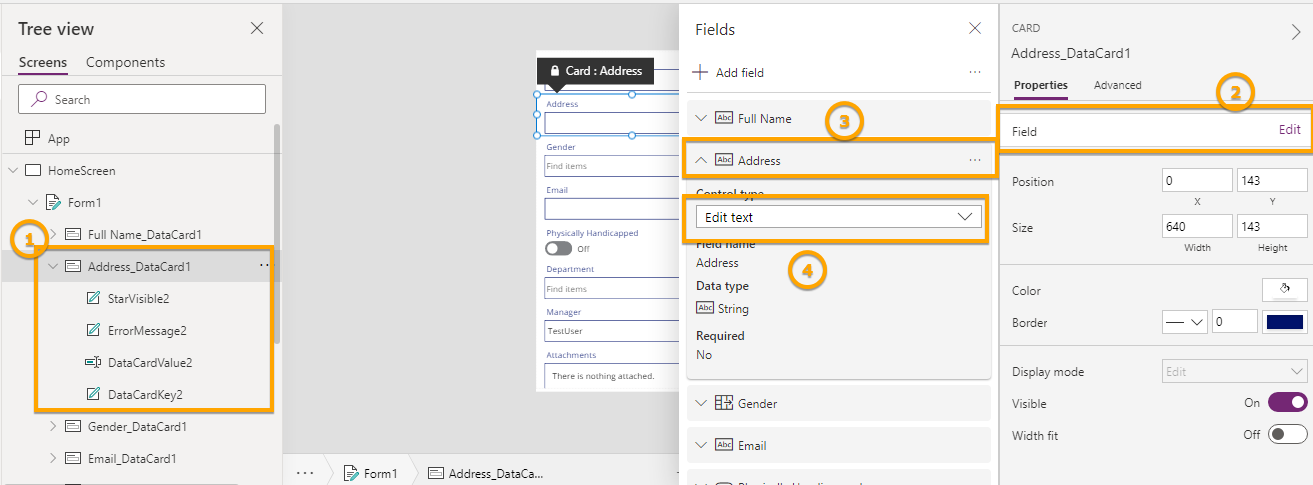Expand the Gender field in Fields pane
1313x485 pixels.
point(701,403)
